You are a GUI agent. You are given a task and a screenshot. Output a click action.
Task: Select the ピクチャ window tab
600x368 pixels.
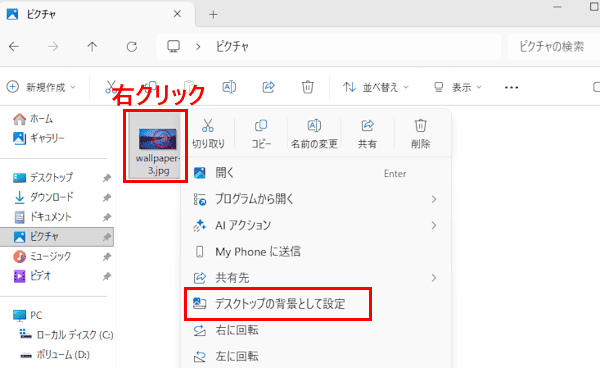tap(98, 14)
